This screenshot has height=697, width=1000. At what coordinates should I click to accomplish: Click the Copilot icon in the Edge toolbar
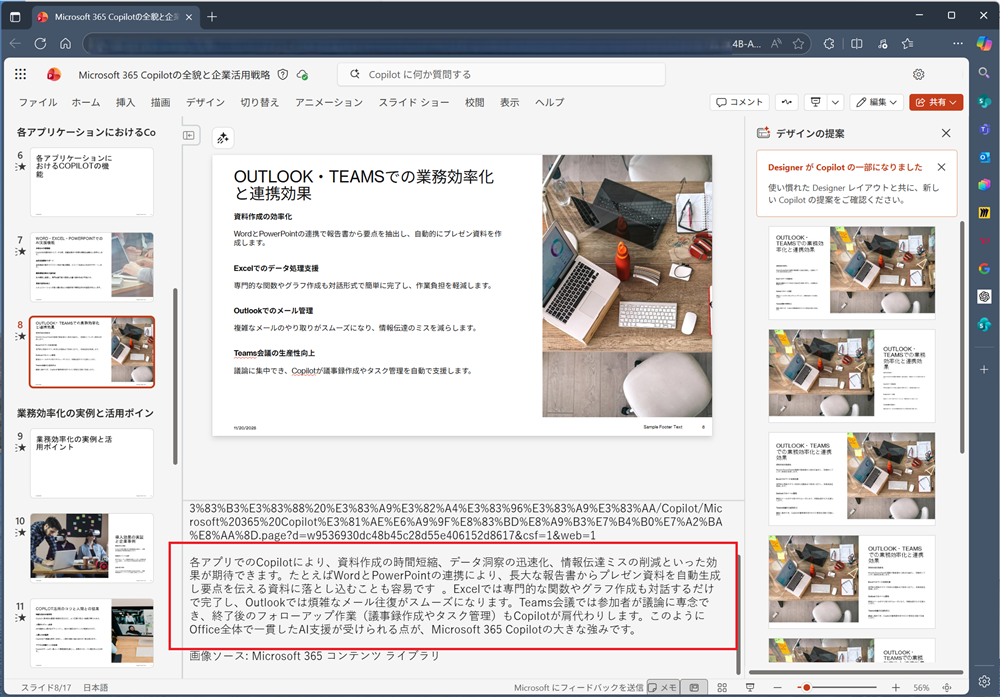982,44
